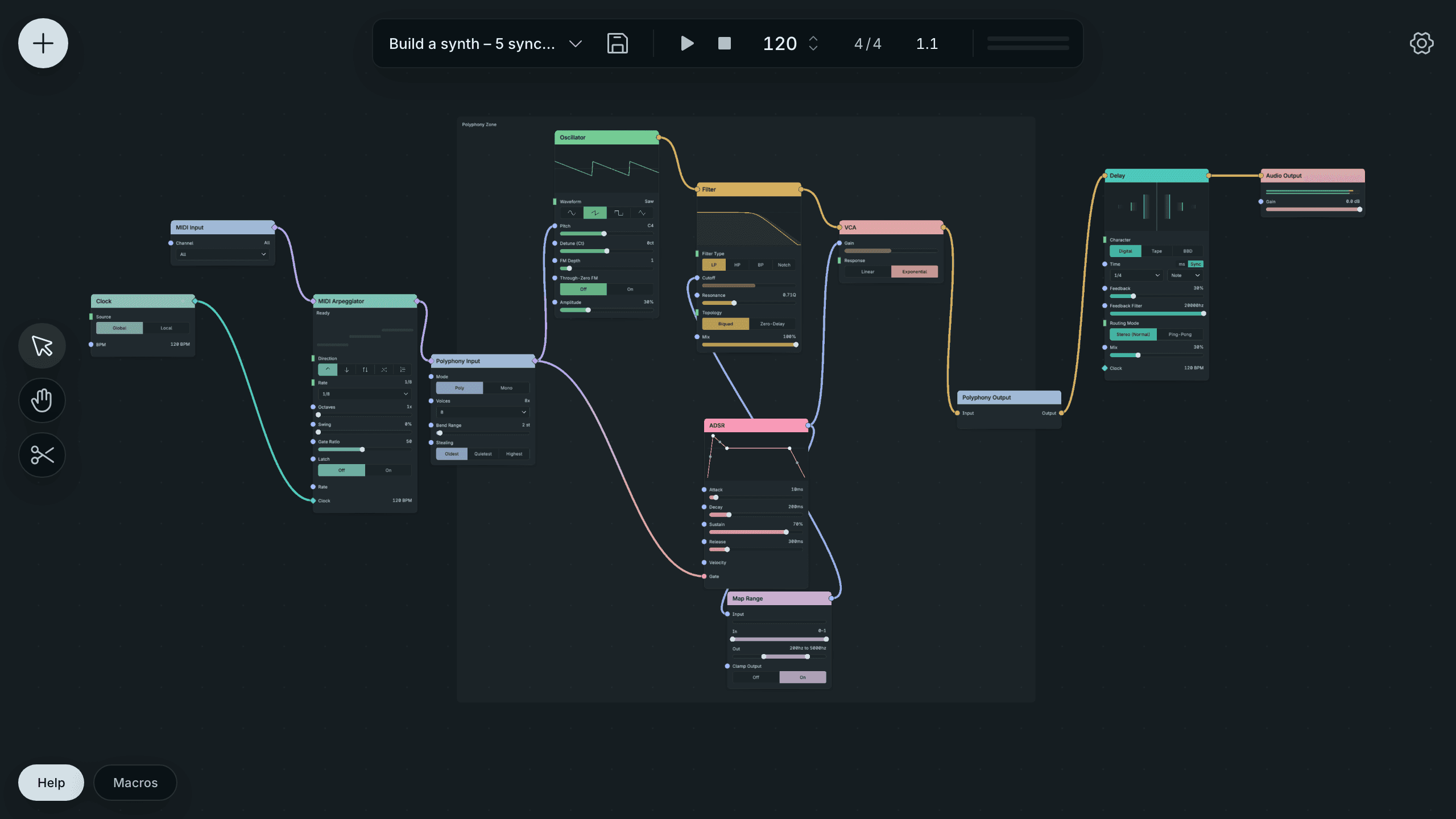Stop playback with the square stop button

pos(724,43)
